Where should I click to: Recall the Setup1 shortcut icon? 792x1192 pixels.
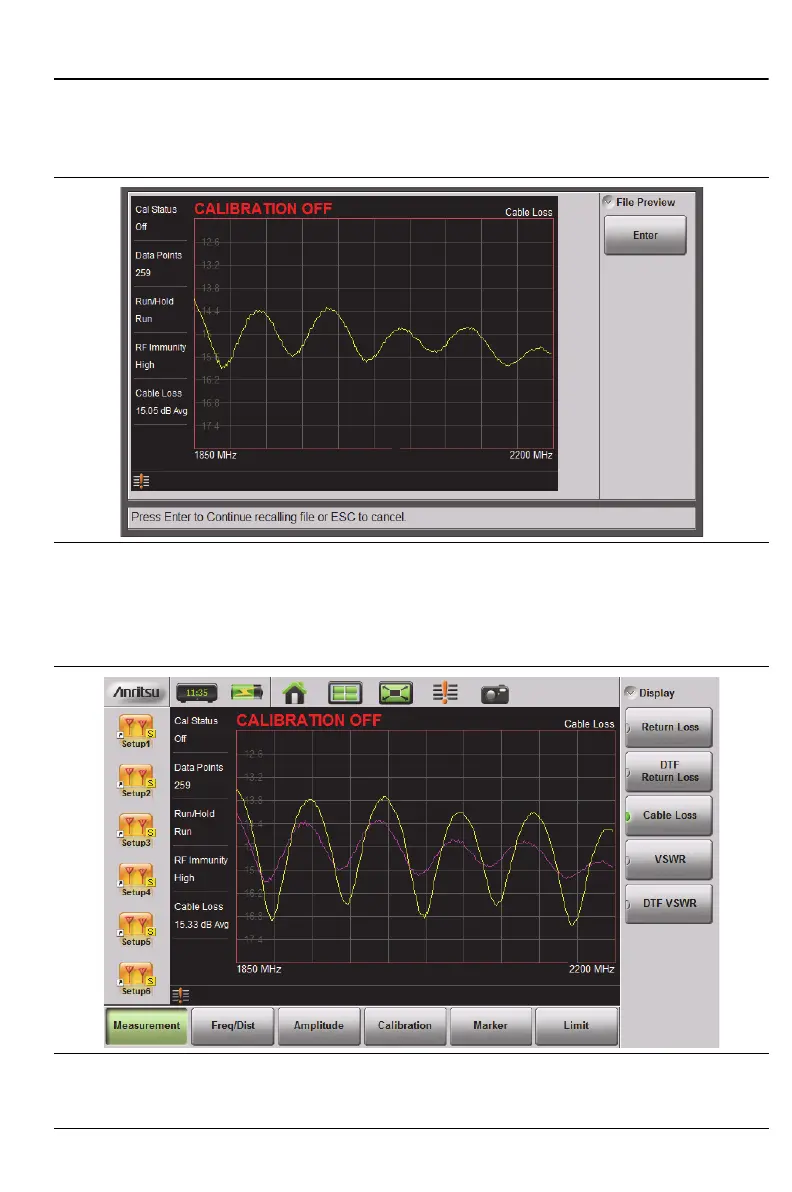(136, 731)
